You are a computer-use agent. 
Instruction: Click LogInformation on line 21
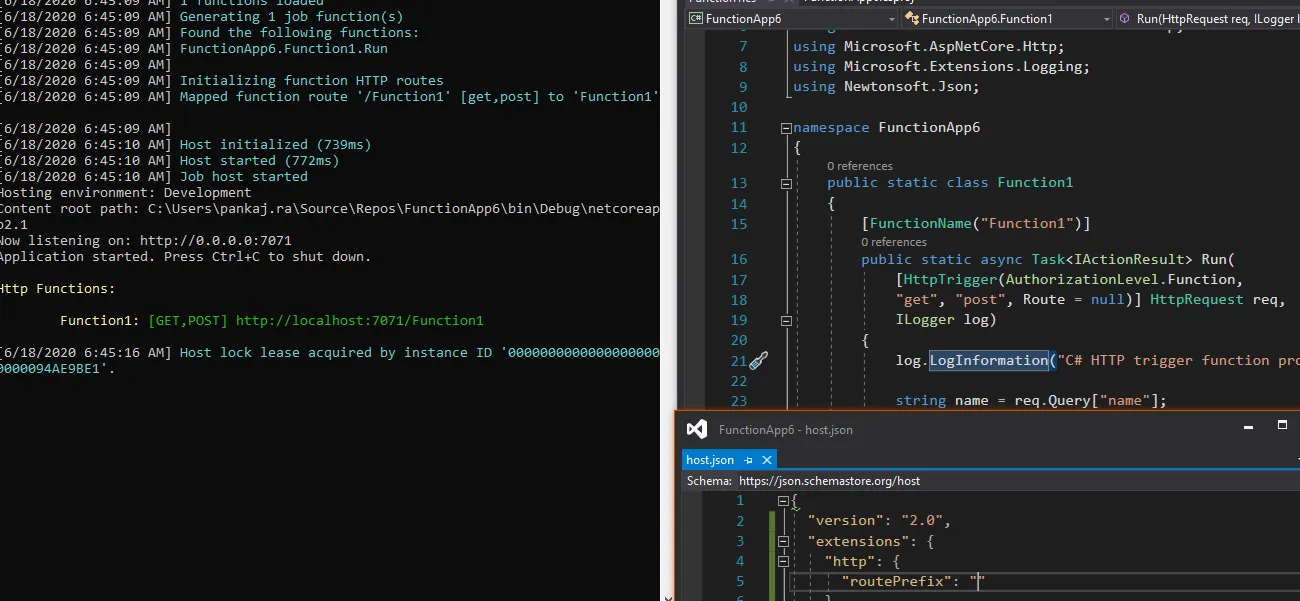tap(987, 361)
